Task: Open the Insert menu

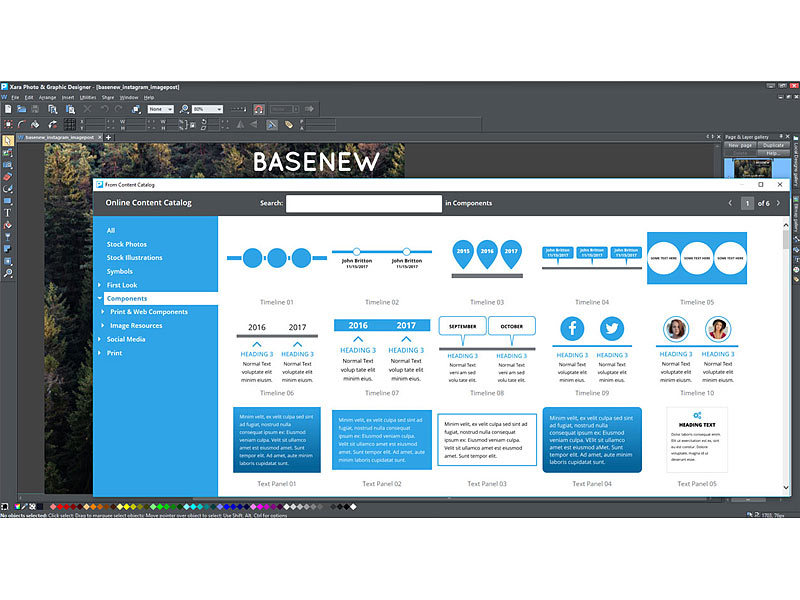Action: click(68, 97)
